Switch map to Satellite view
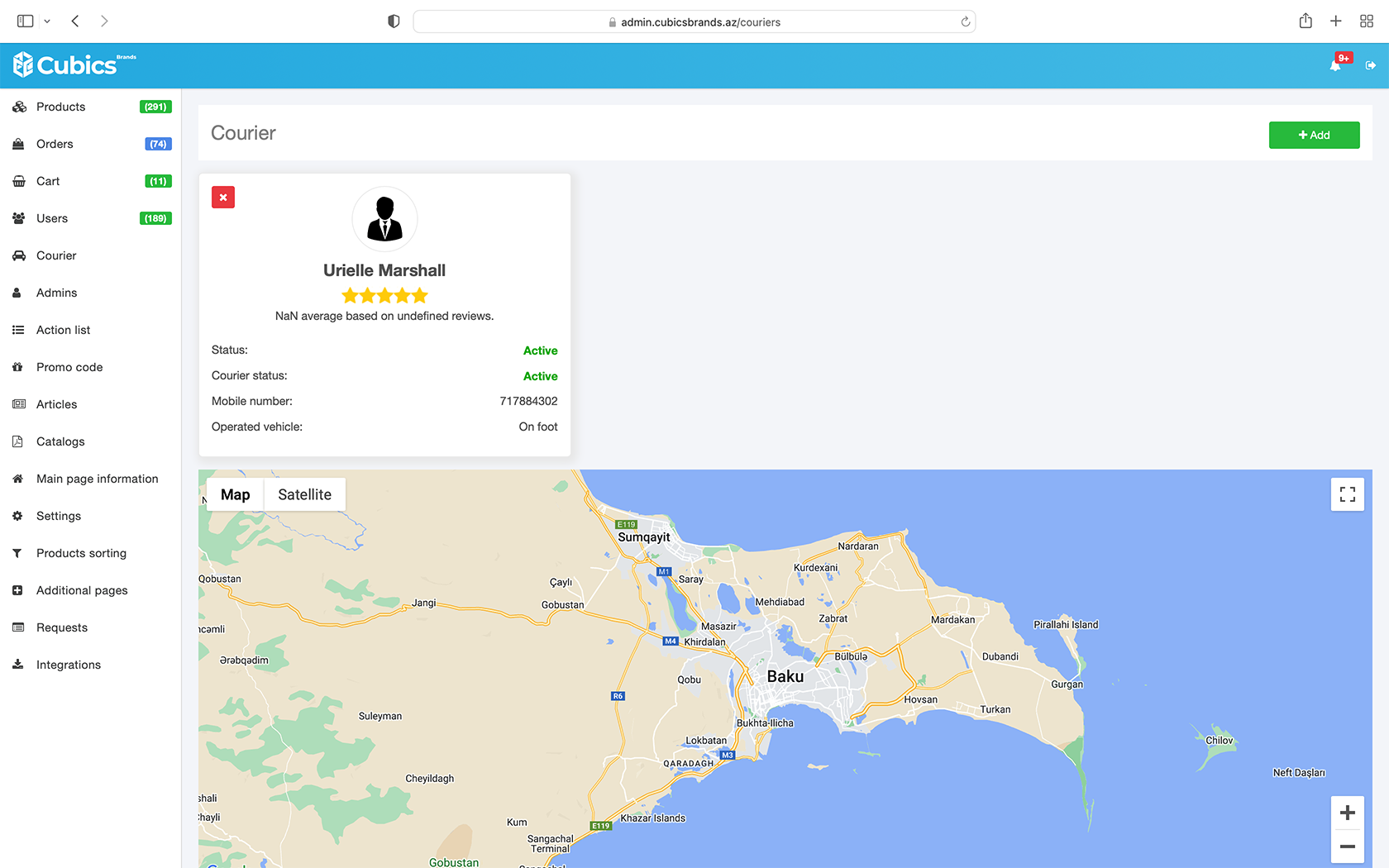 [x=304, y=494]
